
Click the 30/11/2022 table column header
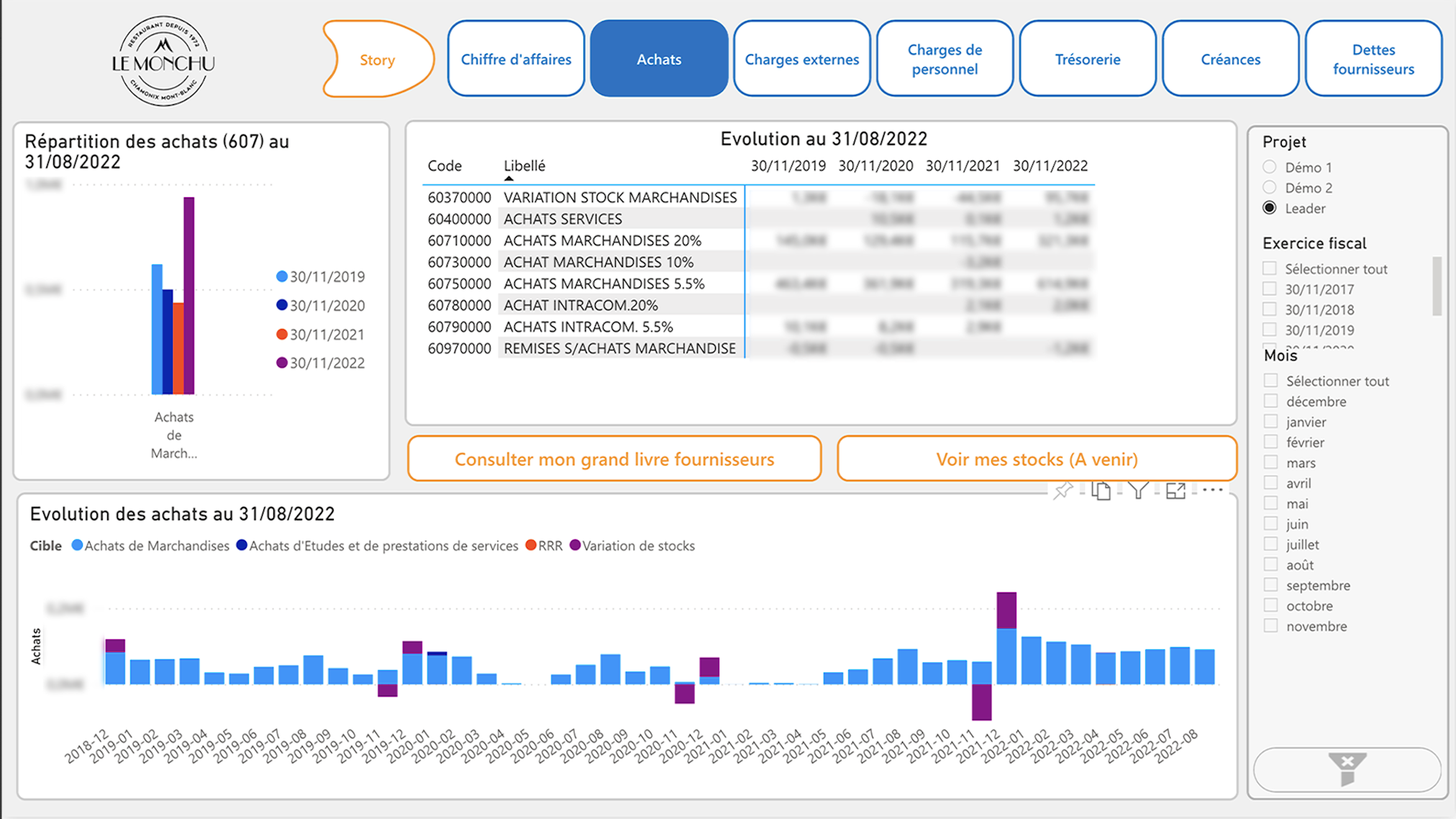[1050, 166]
